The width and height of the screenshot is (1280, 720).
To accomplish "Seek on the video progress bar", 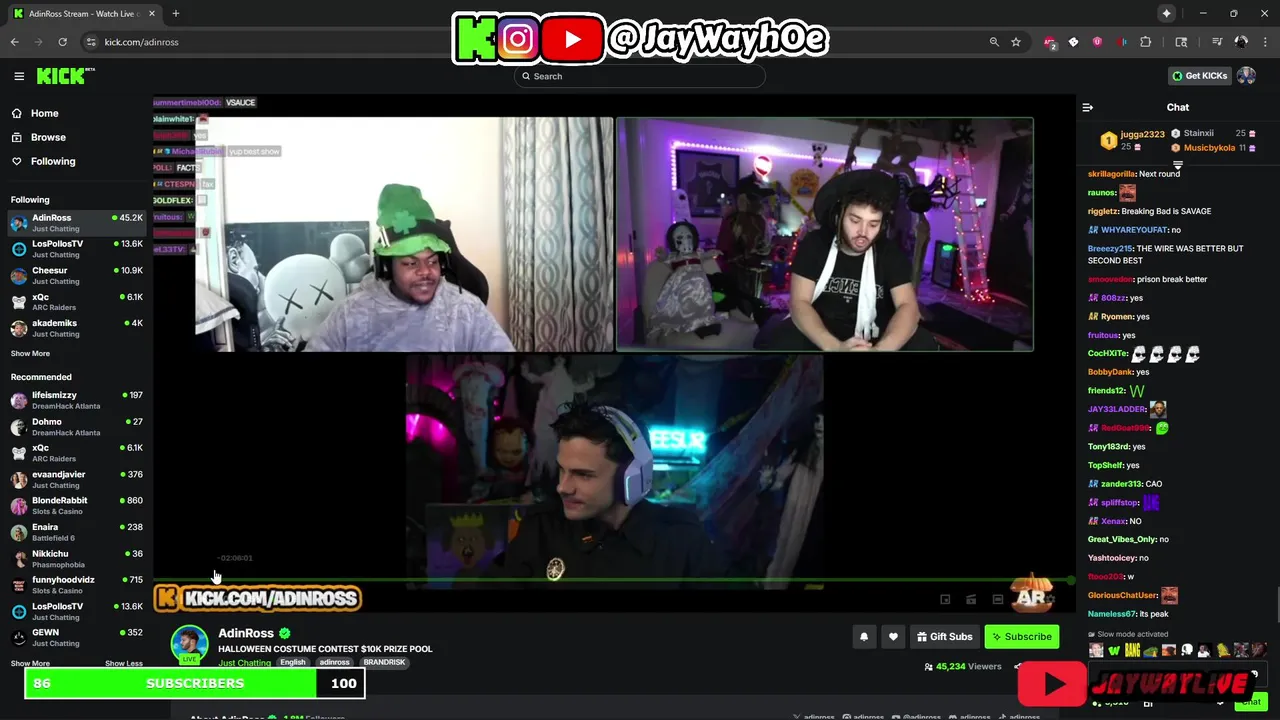I will pyautogui.click(x=612, y=580).
